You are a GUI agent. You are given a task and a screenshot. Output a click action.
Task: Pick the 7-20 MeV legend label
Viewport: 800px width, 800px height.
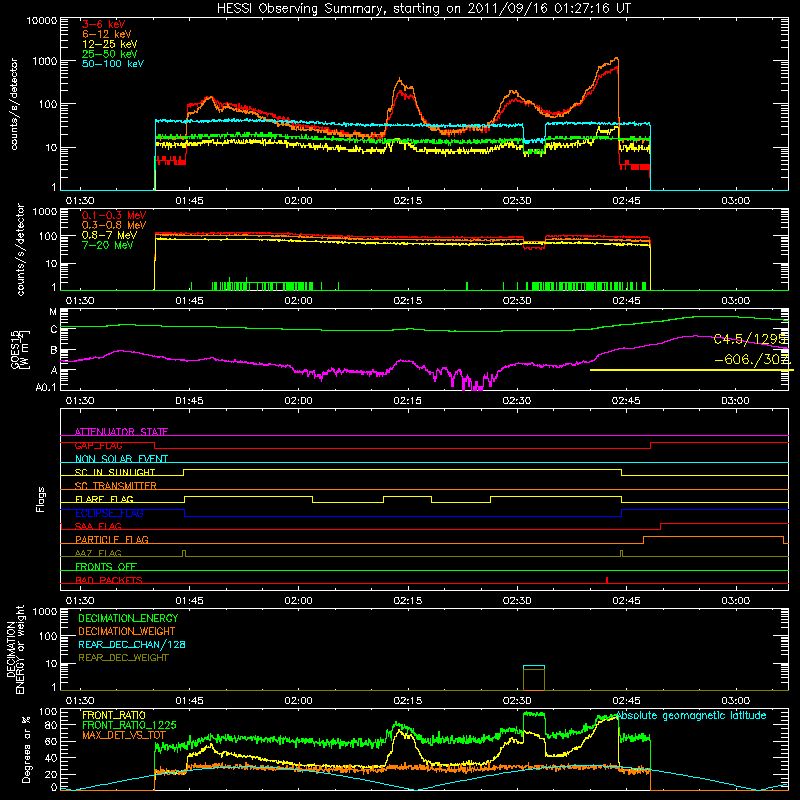(x=108, y=245)
